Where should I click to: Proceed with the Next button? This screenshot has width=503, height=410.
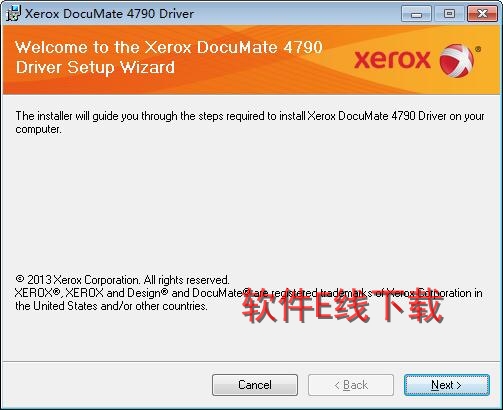447,385
